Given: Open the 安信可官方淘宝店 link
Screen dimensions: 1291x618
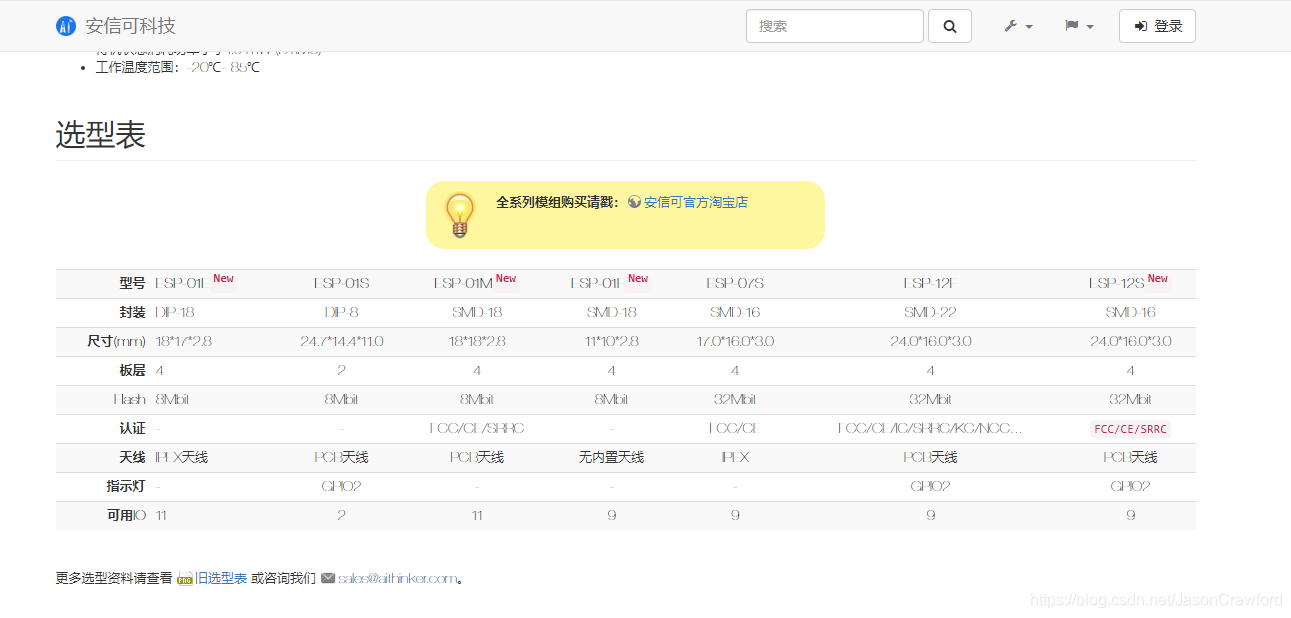Looking at the screenshot, I should [695, 202].
